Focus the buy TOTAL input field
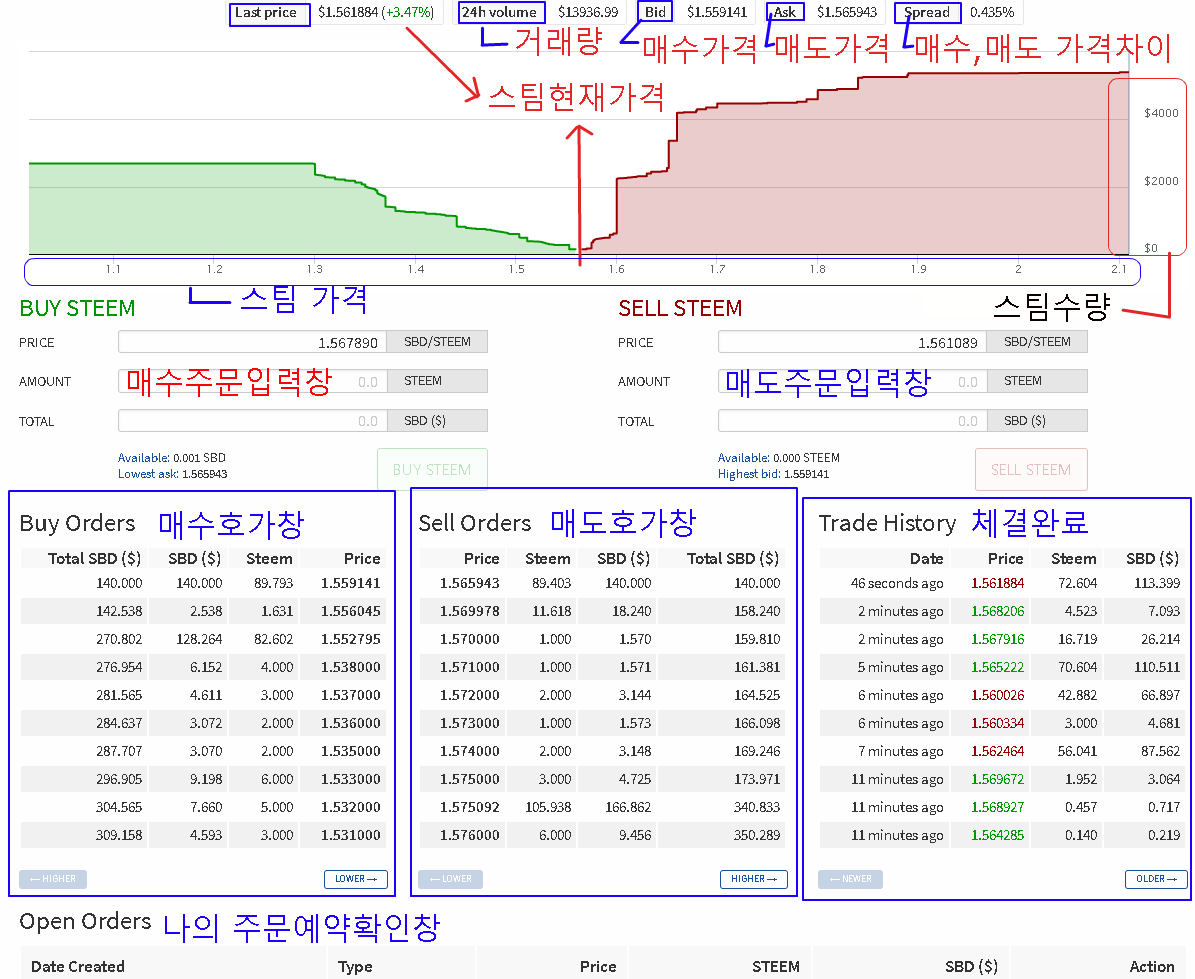Viewport: 1195px width, 979px height. tap(252, 421)
